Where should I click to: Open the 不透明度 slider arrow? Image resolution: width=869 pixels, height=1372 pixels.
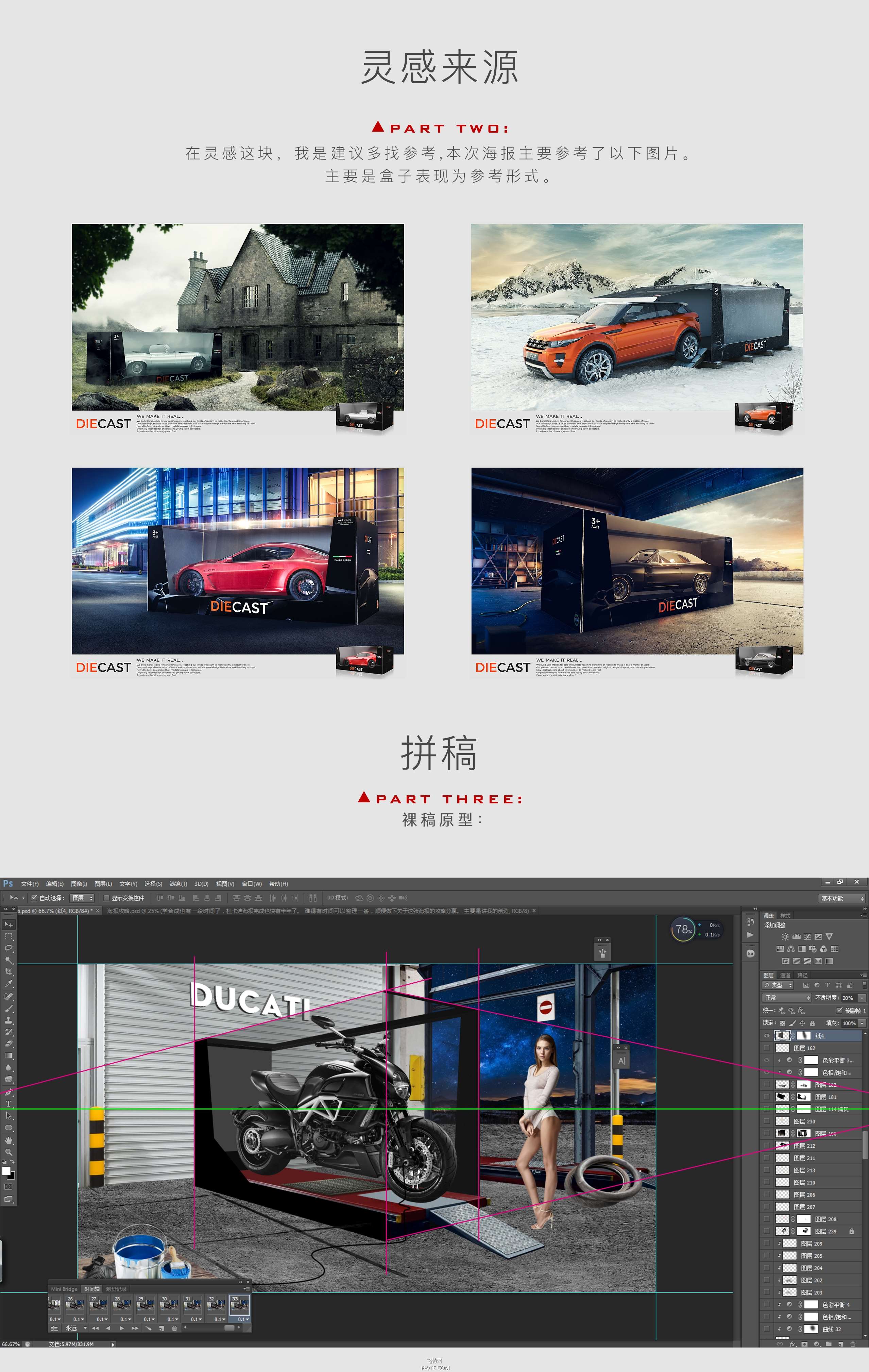click(862, 998)
